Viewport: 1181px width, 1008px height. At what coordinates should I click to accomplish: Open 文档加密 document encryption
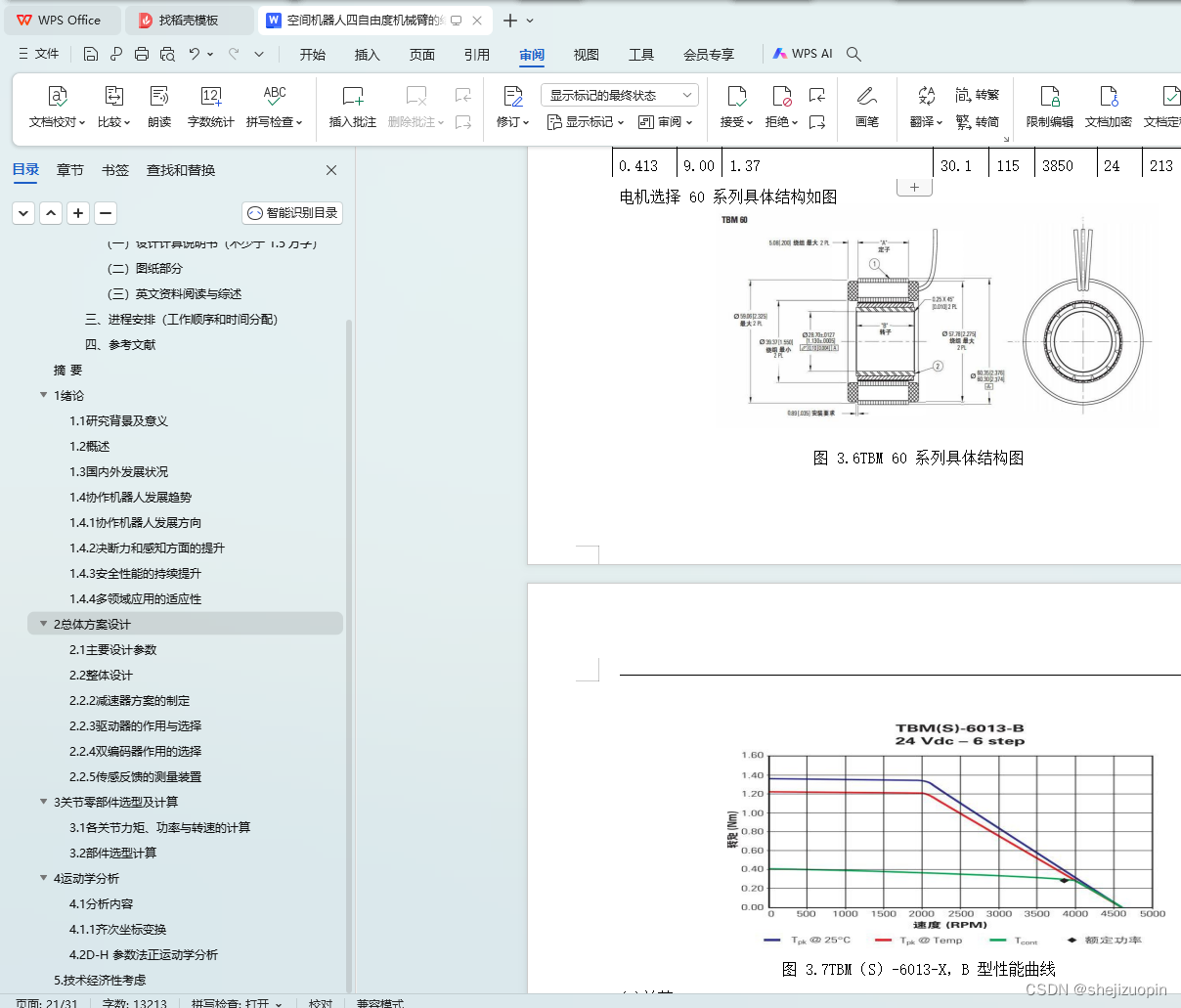click(x=1109, y=107)
